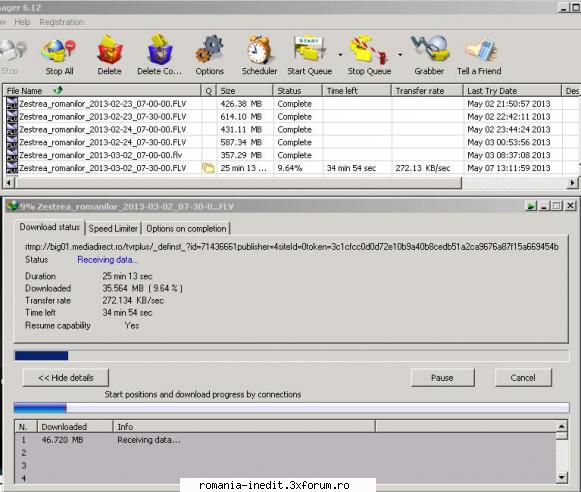581x492 pixels.
Task: Click the Q column header
Action: 209,91
